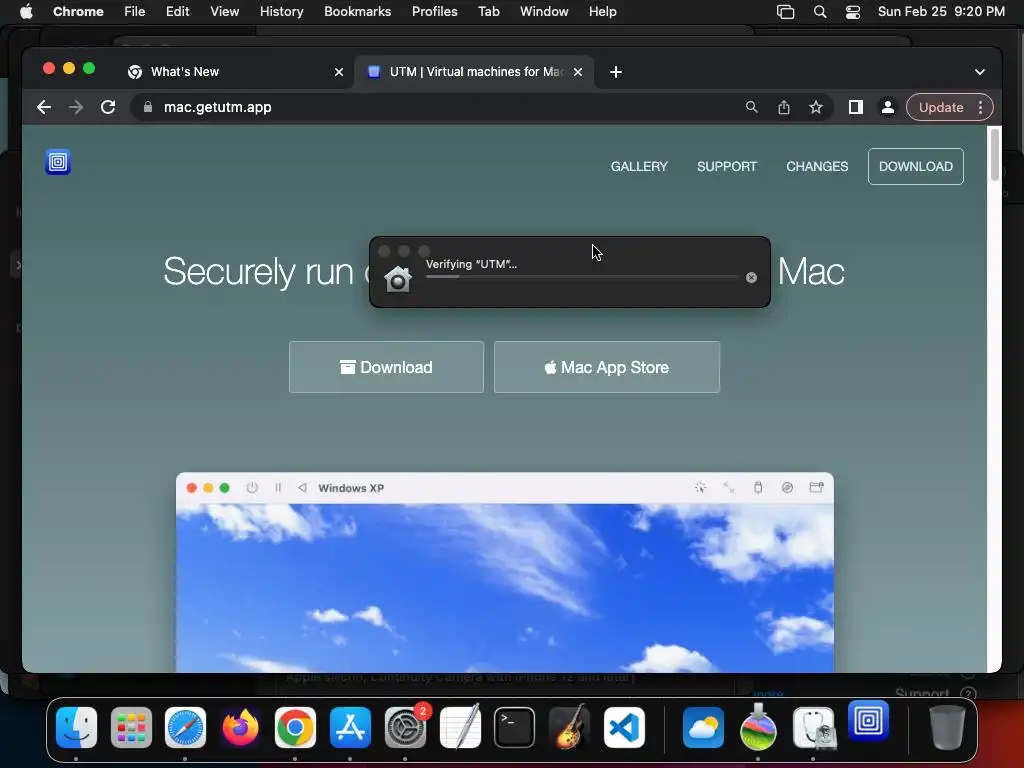This screenshot has height=768, width=1024.
Task: View site info lock icon
Action: [x=148, y=107]
